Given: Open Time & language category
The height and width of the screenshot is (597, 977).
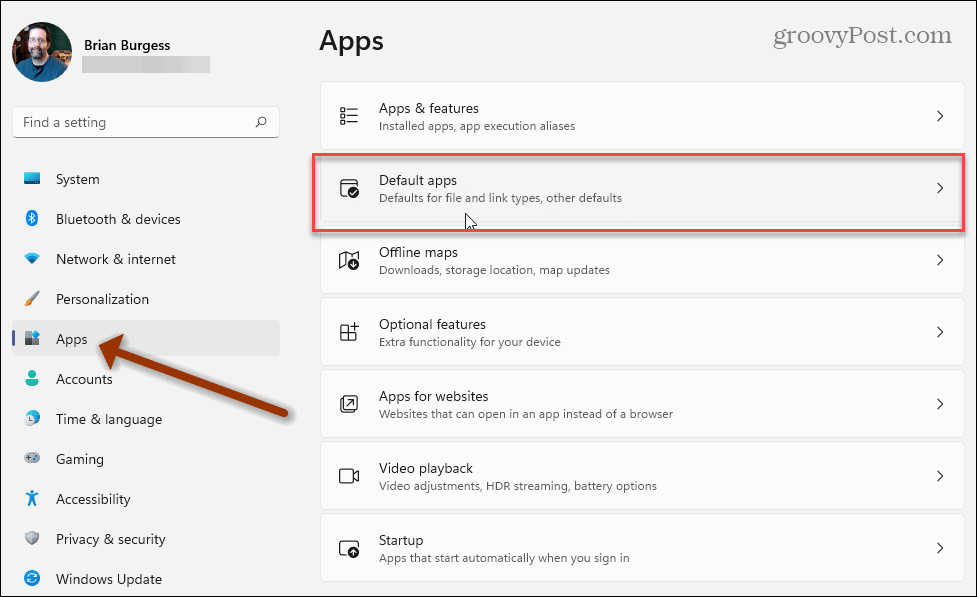Looking at the screenshot, I should coord(146,418).
